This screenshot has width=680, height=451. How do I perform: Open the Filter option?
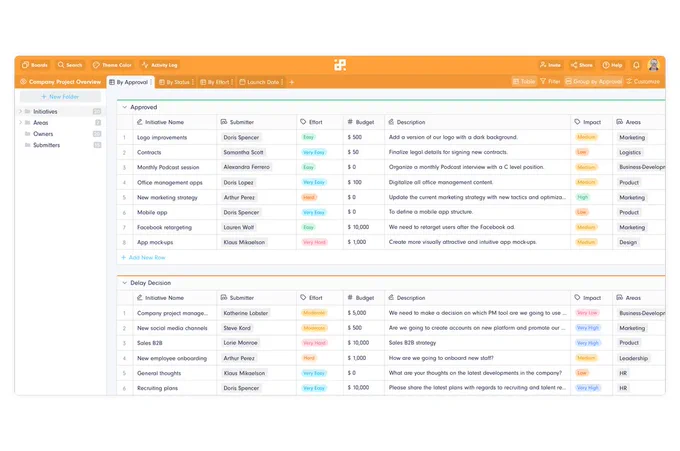(x=550, y=82)
